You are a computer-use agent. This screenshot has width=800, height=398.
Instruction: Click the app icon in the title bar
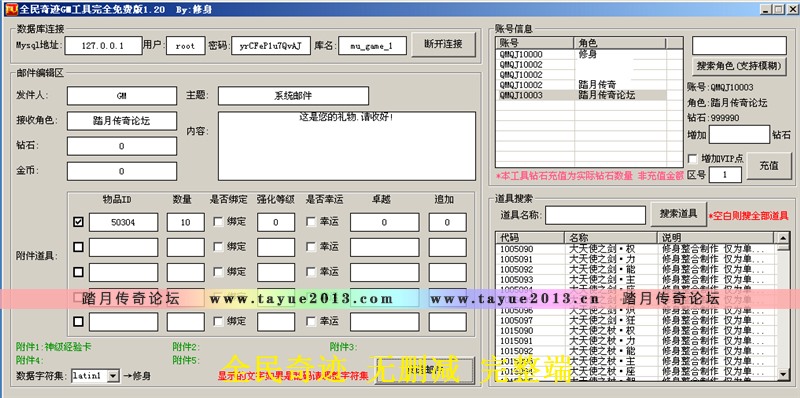10,9
